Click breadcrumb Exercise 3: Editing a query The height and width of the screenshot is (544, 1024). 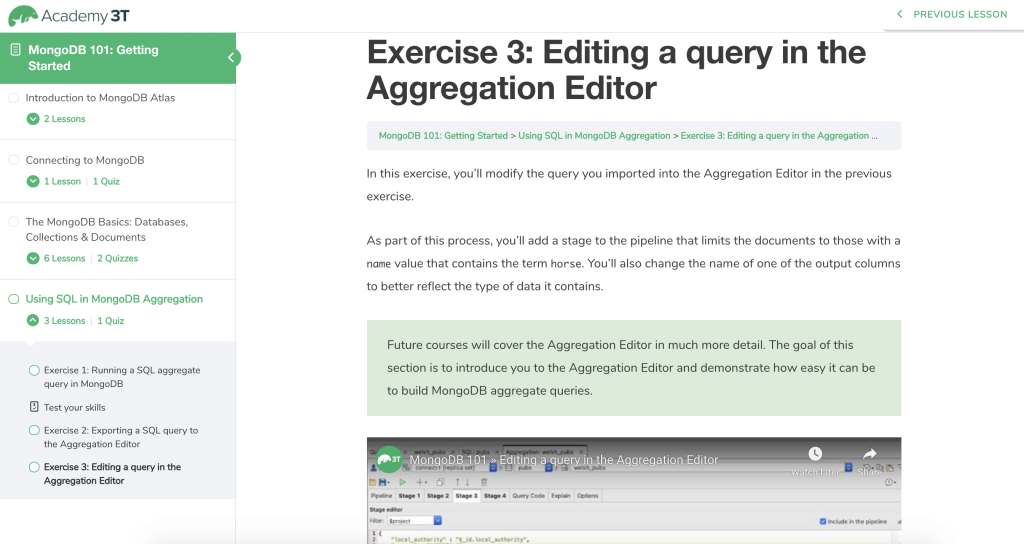coord(779,136)
